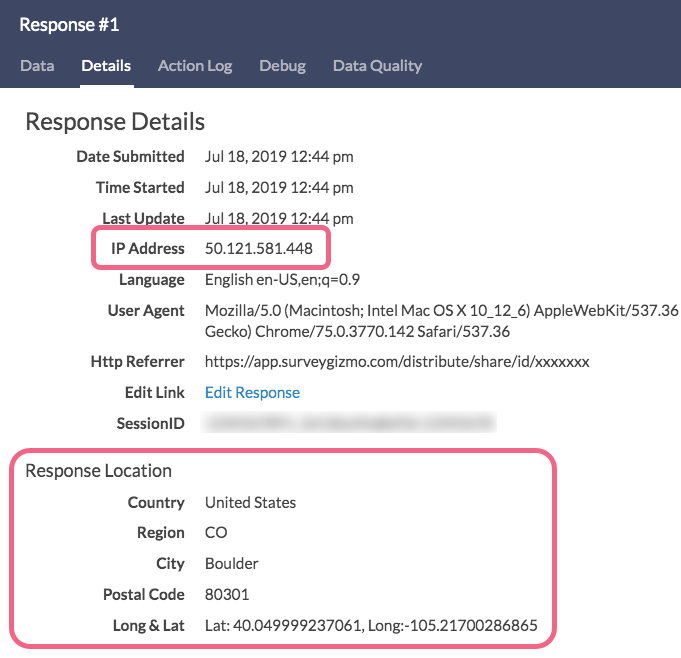
Task: Click the Time Started label
Action: click(140, 188)
